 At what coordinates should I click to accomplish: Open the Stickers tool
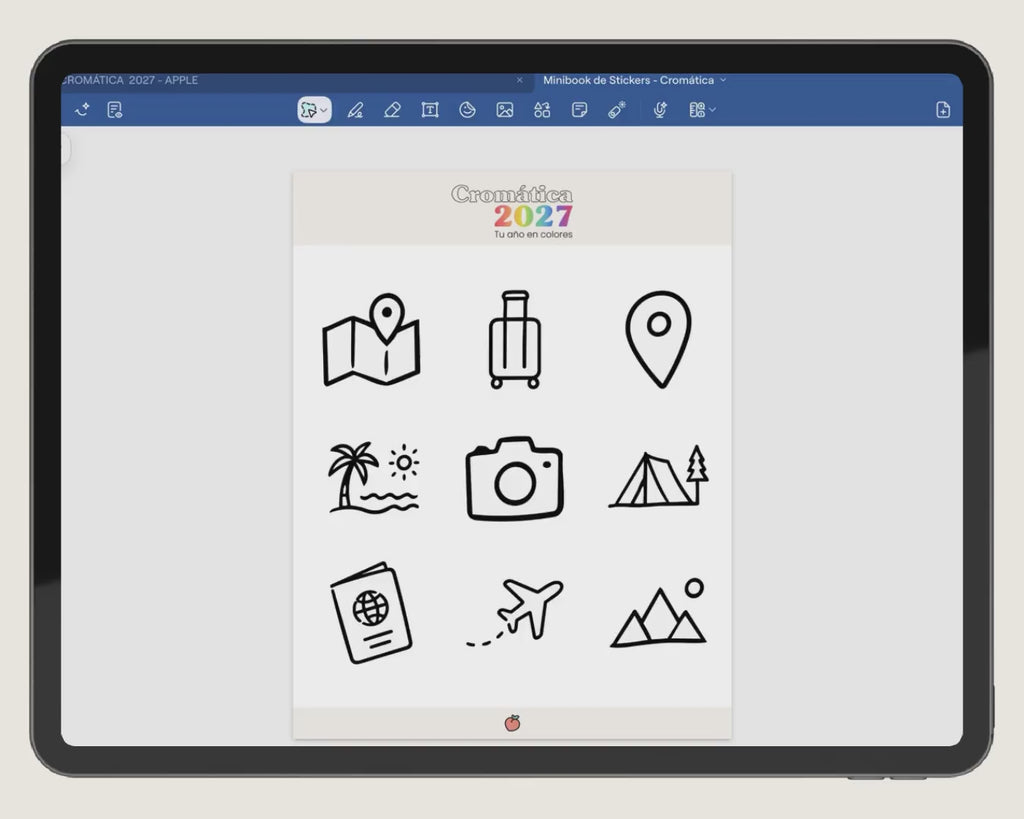coord(467,110)
